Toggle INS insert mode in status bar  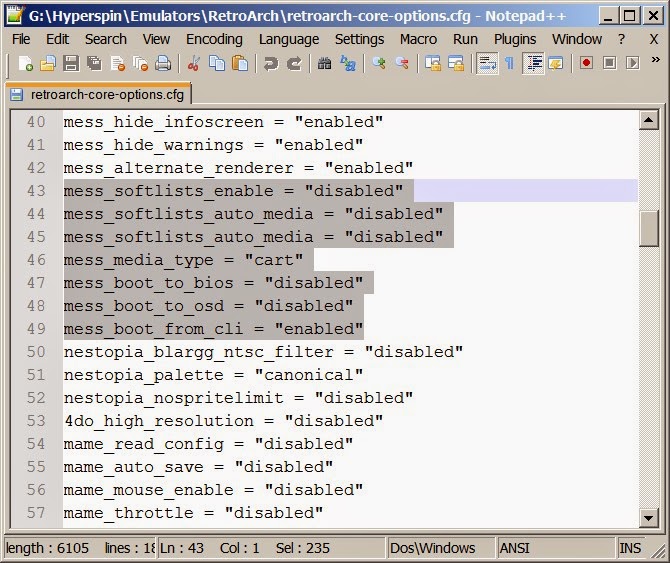click(630, 548)
